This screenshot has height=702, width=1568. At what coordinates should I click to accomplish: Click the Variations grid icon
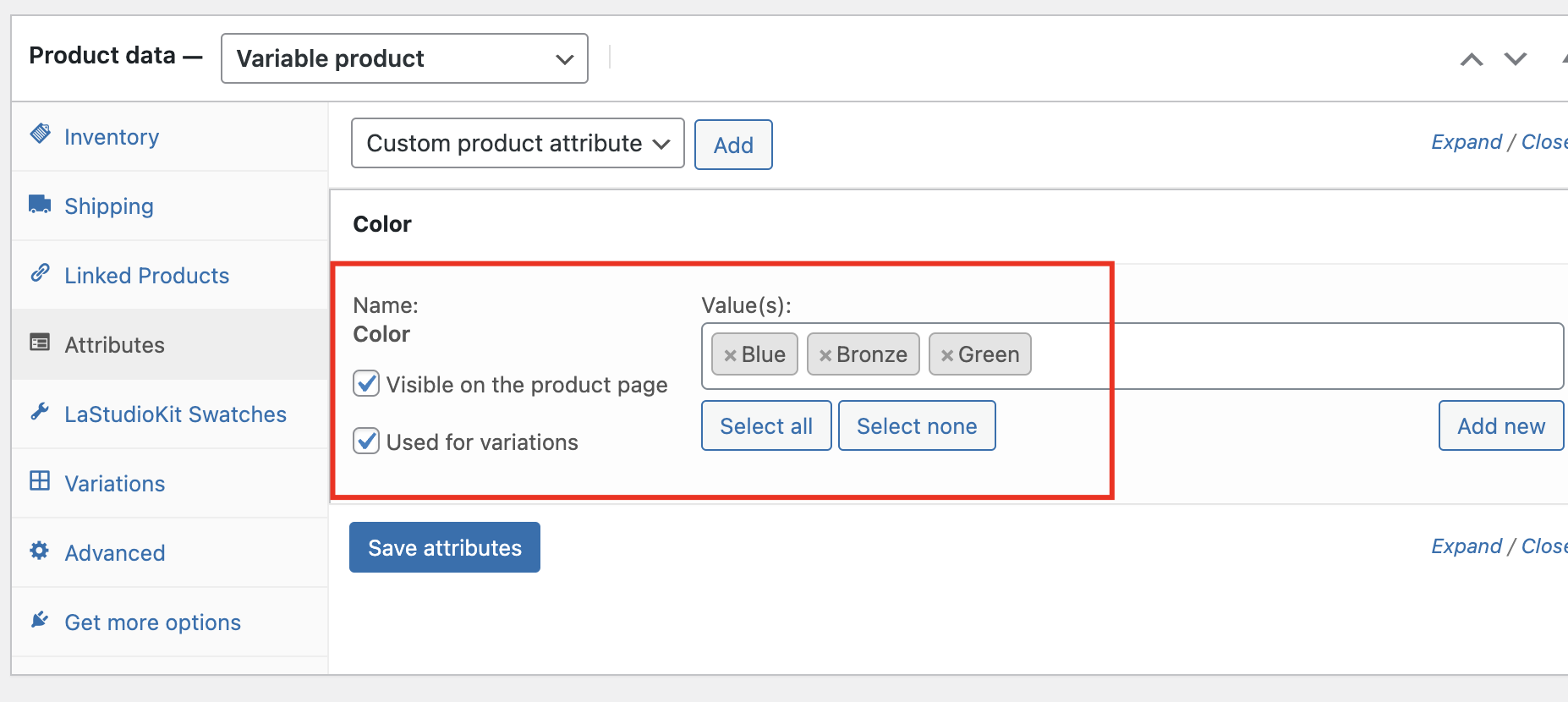tap(40, 481)
